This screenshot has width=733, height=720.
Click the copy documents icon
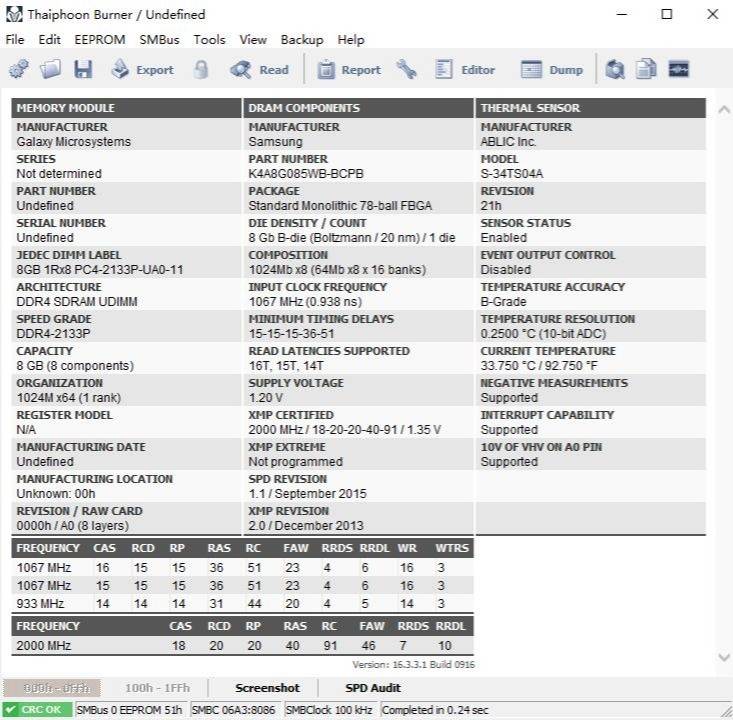click(x=646, y=69)
